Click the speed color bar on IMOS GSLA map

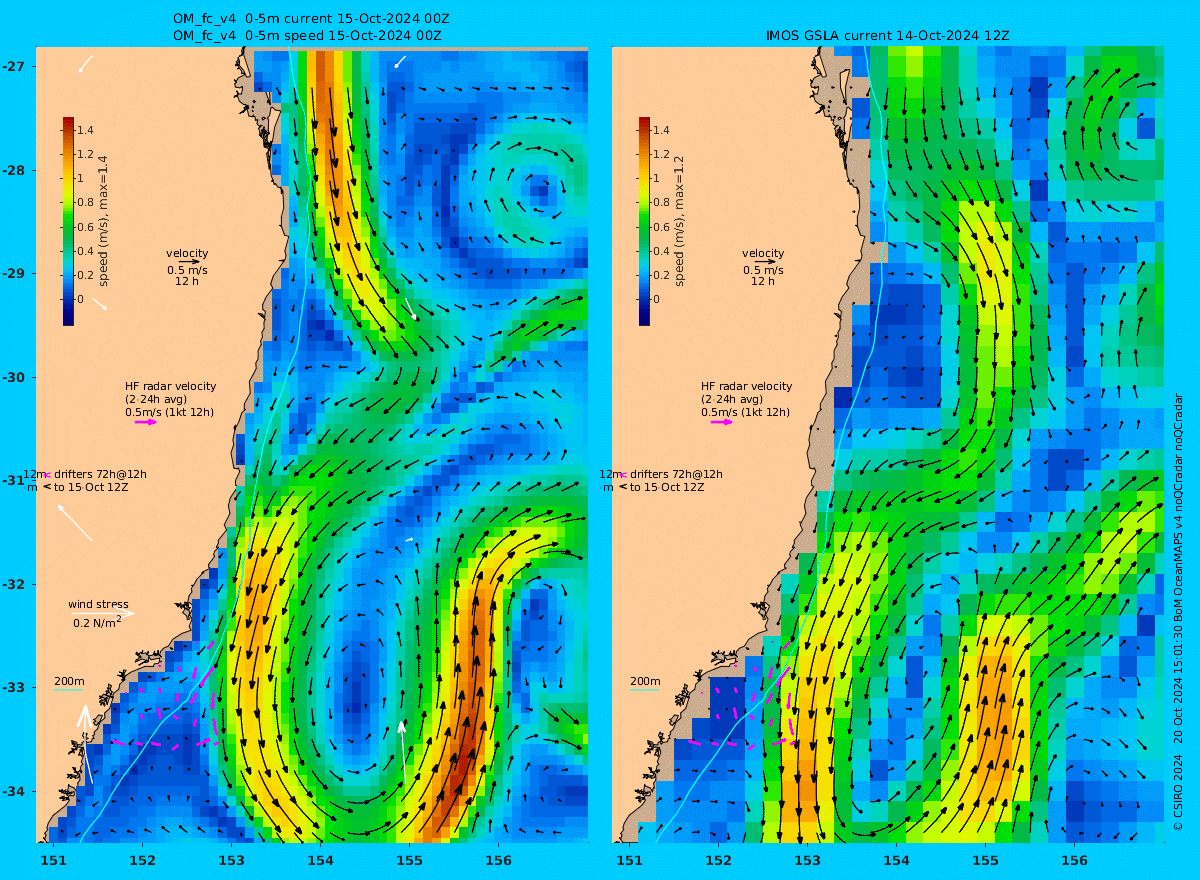coord(644,221)
